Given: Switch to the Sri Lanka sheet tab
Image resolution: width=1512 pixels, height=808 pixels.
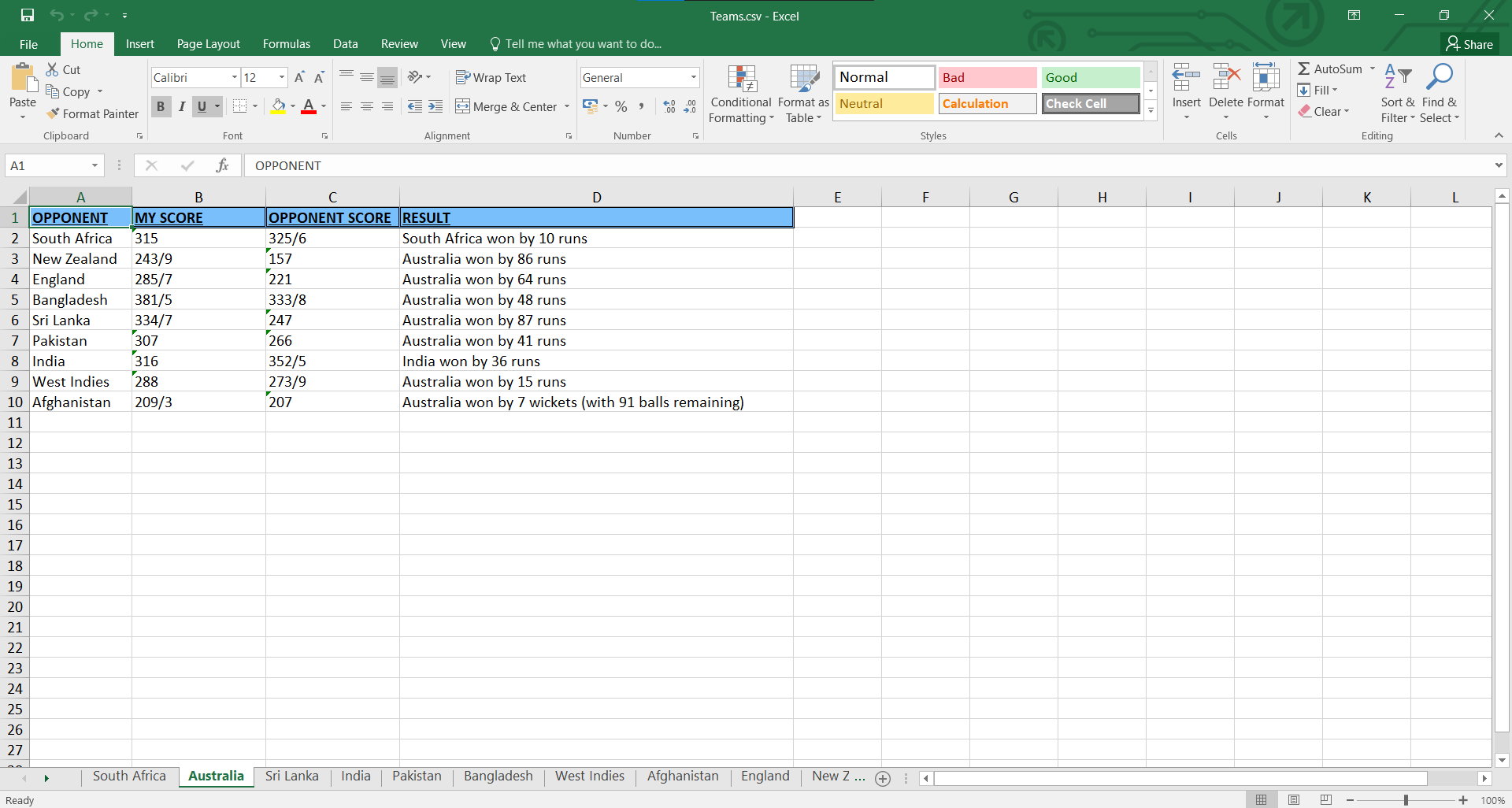Looking at the screenshot, I should 291,776.
